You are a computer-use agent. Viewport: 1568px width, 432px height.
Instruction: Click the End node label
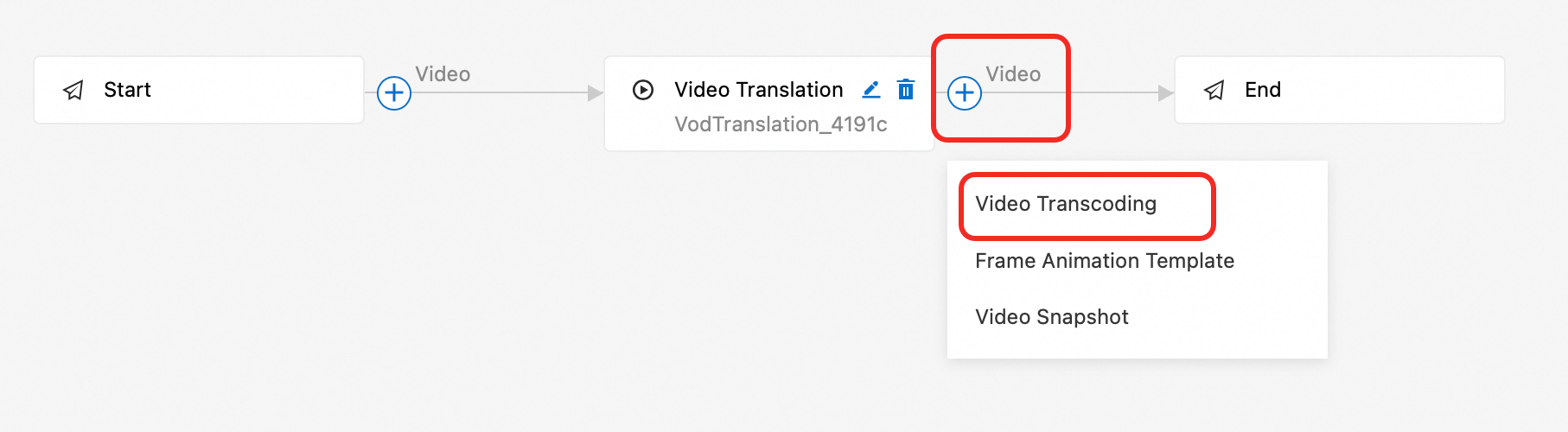pos(1263,90)
